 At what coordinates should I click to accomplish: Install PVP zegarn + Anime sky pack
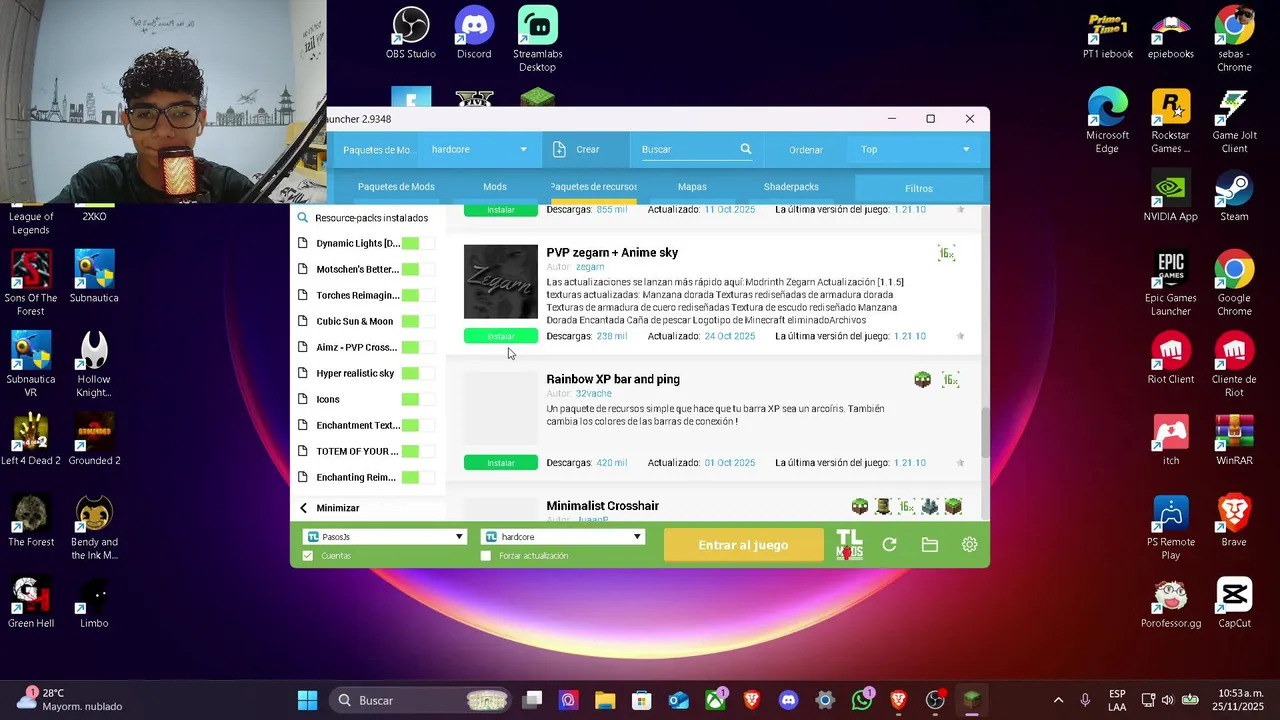coord(500,336)
